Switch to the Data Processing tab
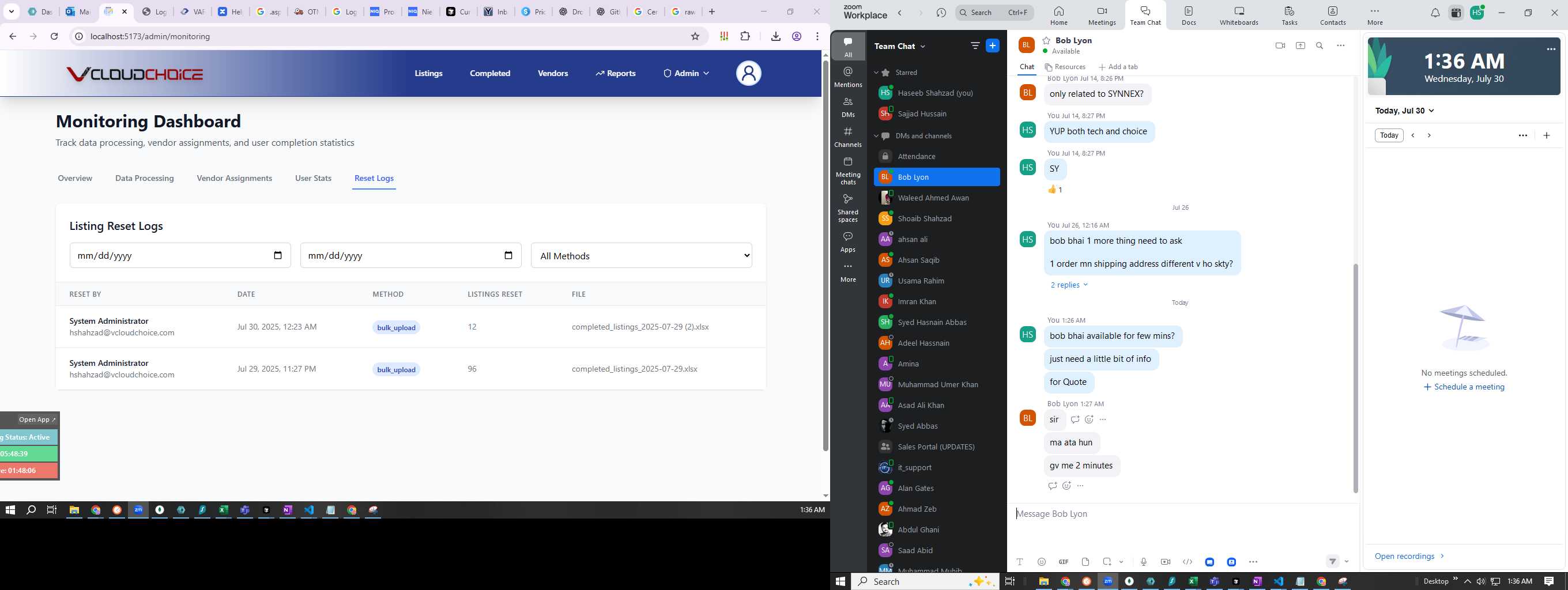This screenshot has height=590, width=1568. 144,178
